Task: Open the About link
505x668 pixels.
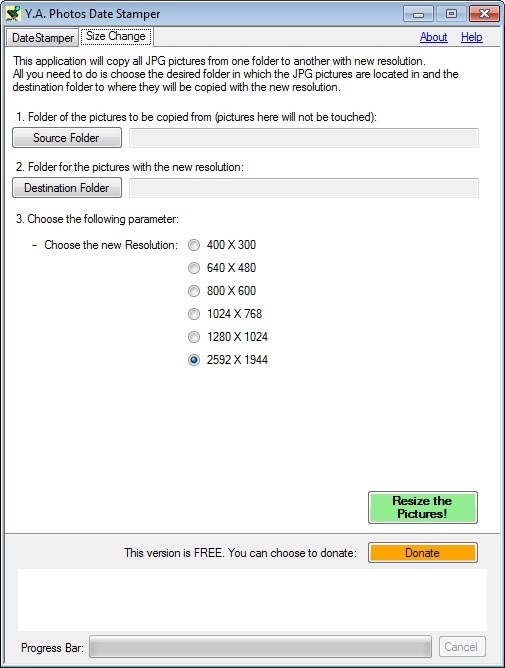Action: click(433, 37)
